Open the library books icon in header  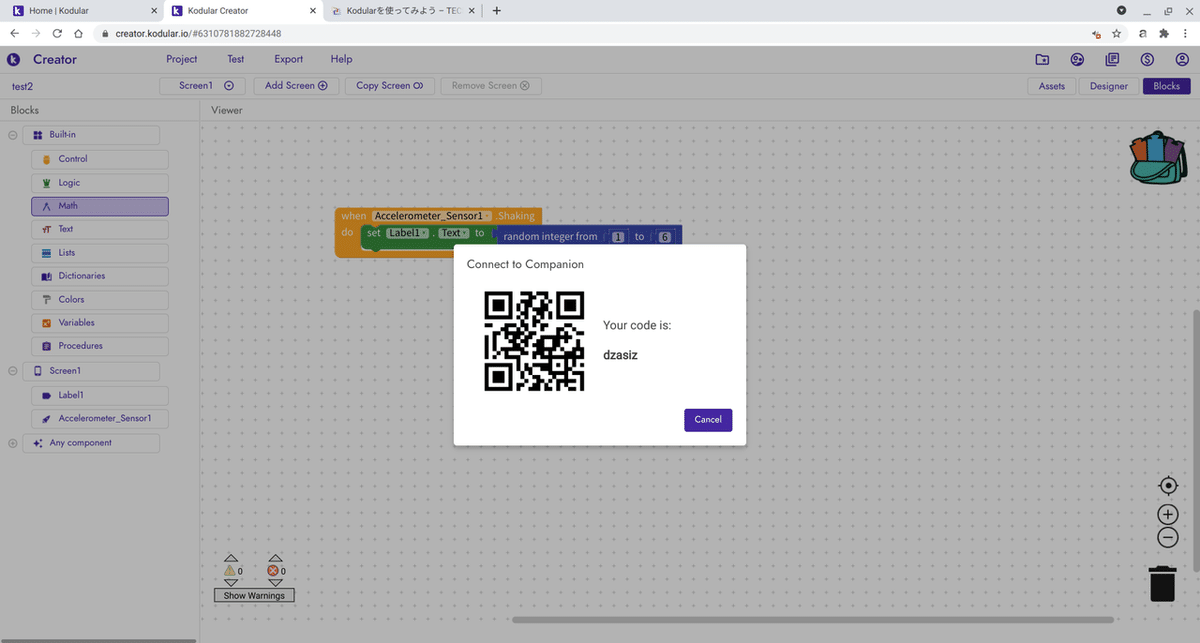point(1112,59)
